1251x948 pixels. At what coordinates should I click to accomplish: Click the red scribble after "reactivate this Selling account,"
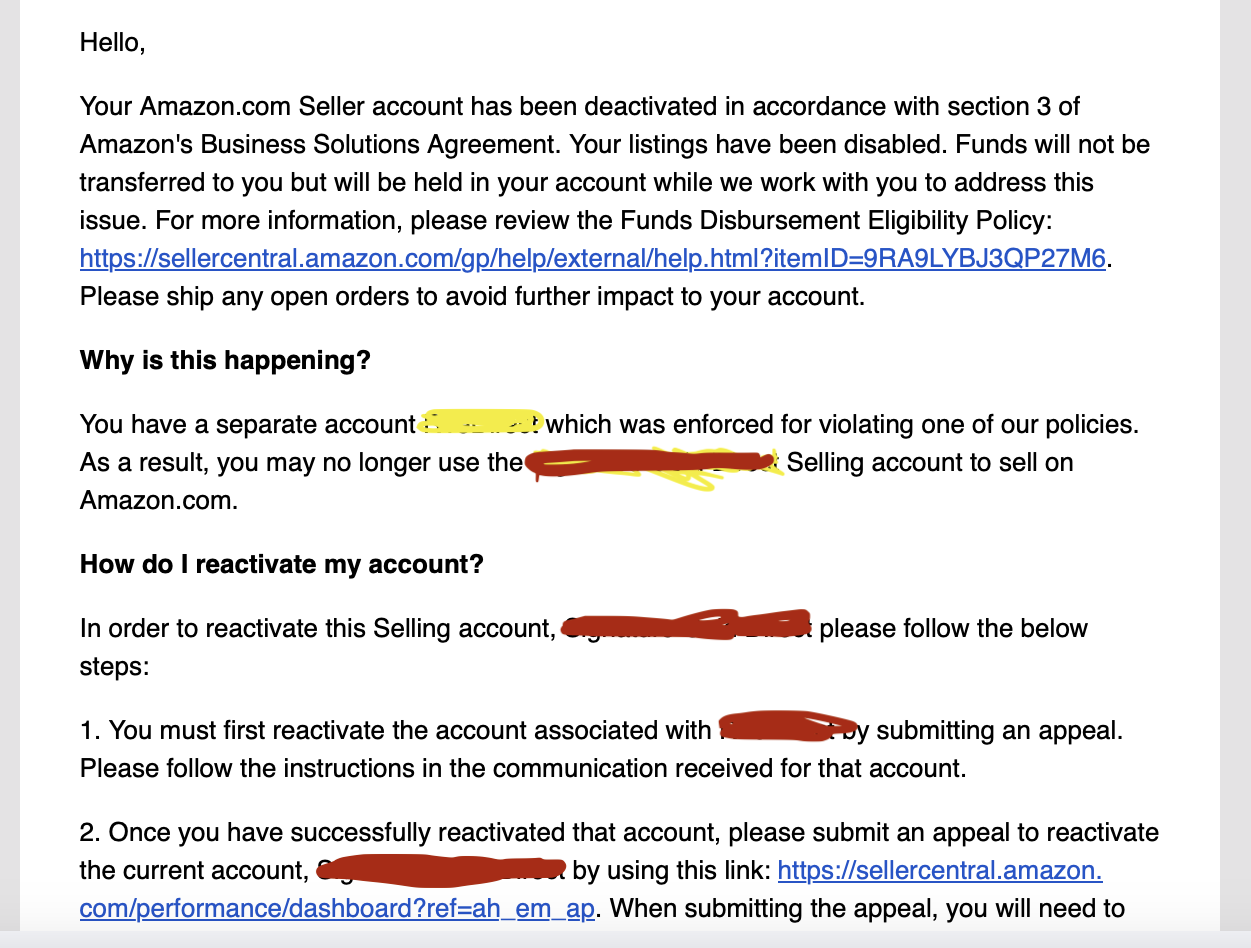(687, 624)
